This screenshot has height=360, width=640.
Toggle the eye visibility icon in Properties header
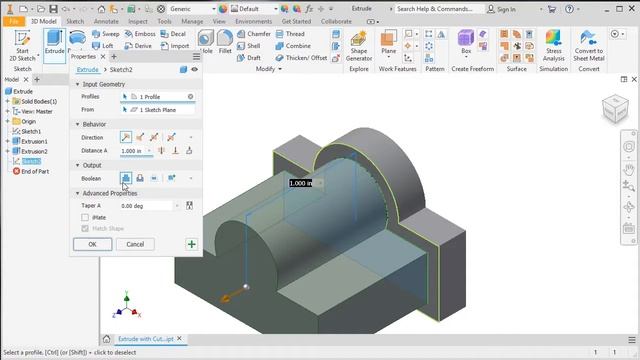pos(195,69)
